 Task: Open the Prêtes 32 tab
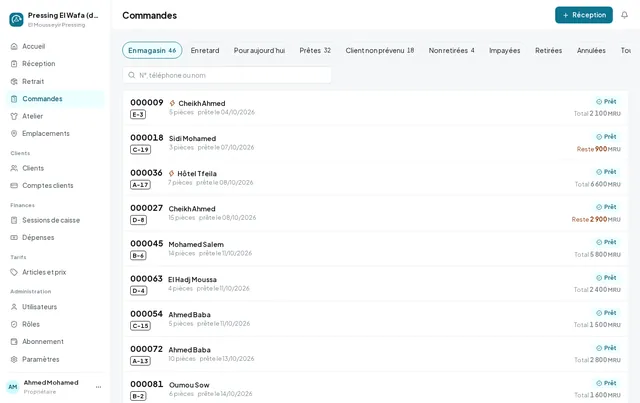pos(315,50)
